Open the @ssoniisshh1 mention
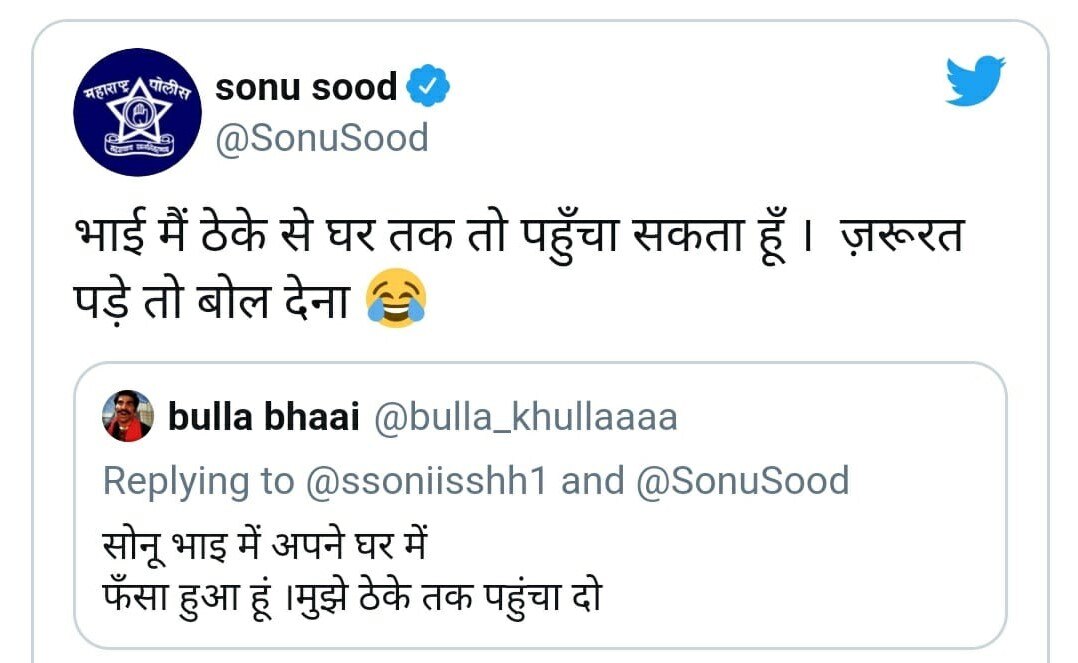 pos(426,480)
